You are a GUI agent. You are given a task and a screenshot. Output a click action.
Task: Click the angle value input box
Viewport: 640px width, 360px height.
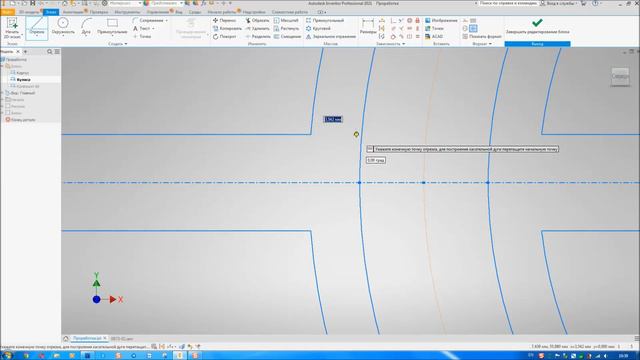(376, 160)
